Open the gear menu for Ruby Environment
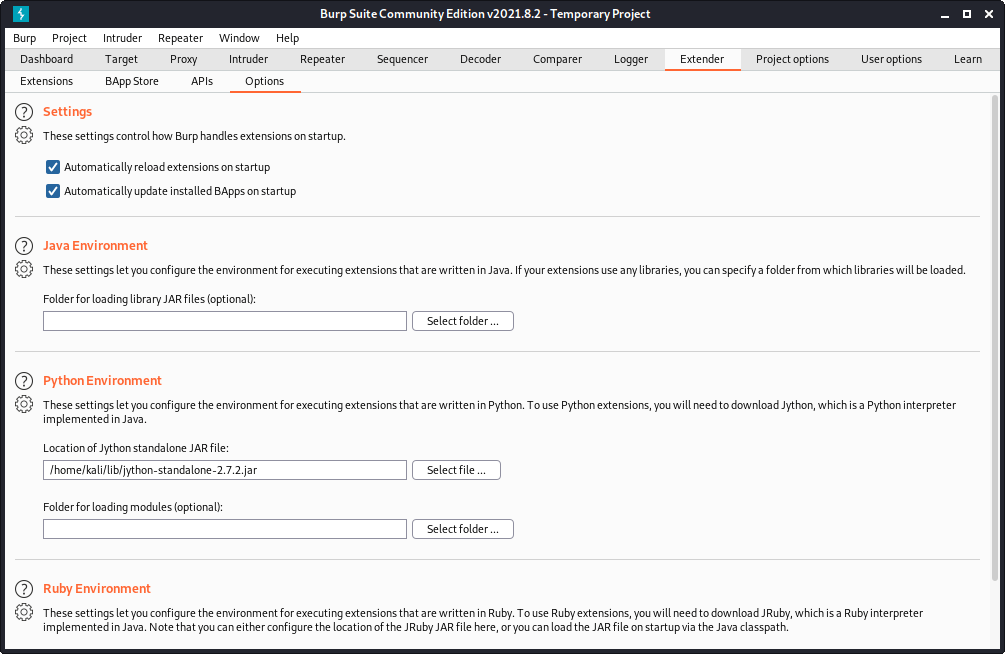Screen dimensions: 1005x654 [24, 612]
